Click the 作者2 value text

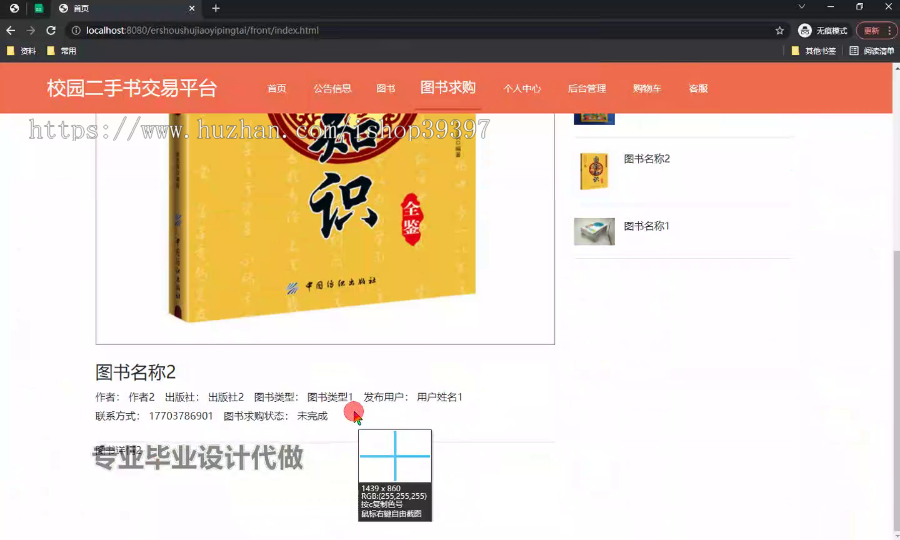pyautogui.click(x=142, y=397)
